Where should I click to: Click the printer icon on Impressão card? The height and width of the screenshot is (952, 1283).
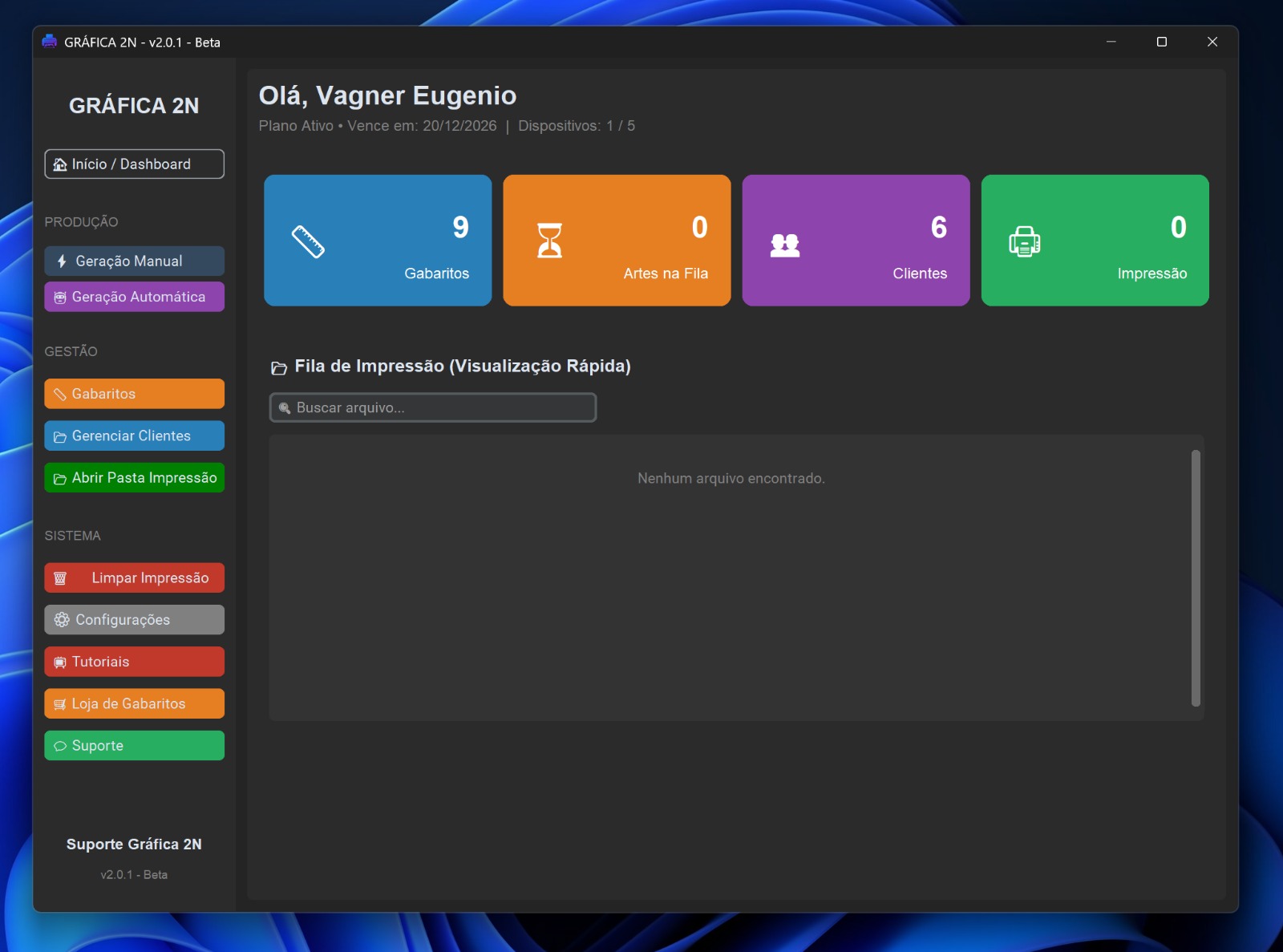[1024, 241]
